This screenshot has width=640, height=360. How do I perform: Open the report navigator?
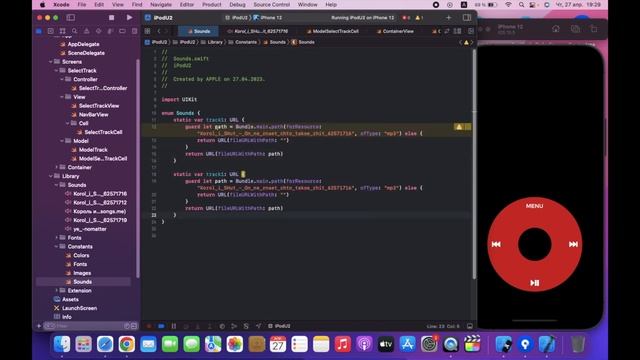click(134, 31)
